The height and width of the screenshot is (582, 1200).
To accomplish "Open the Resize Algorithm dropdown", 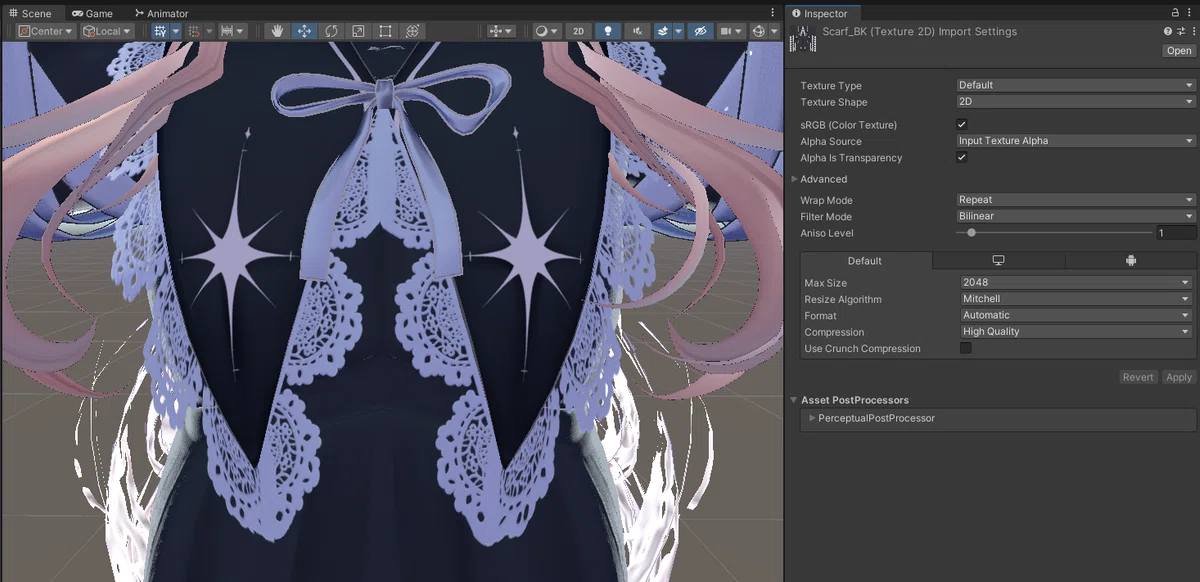I will pyautogui.click(x=1076, y=299).
